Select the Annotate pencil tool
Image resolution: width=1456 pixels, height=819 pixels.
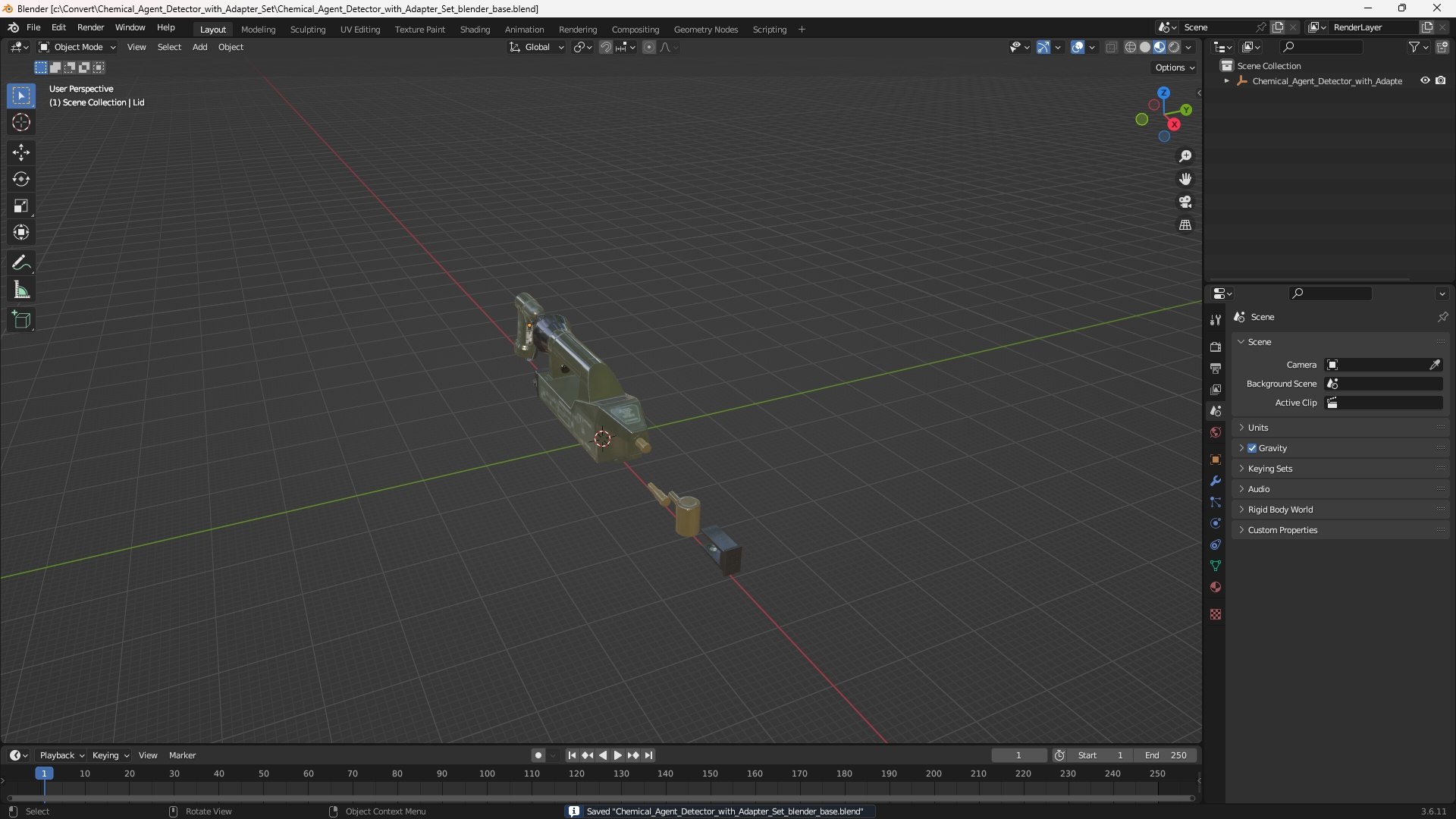(x=20, y=262)
